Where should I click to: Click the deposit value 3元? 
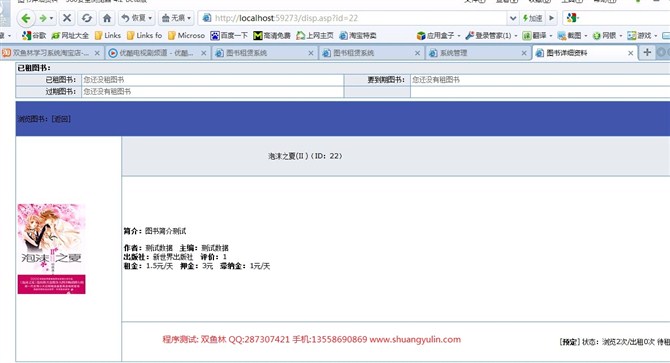(207, 266)
